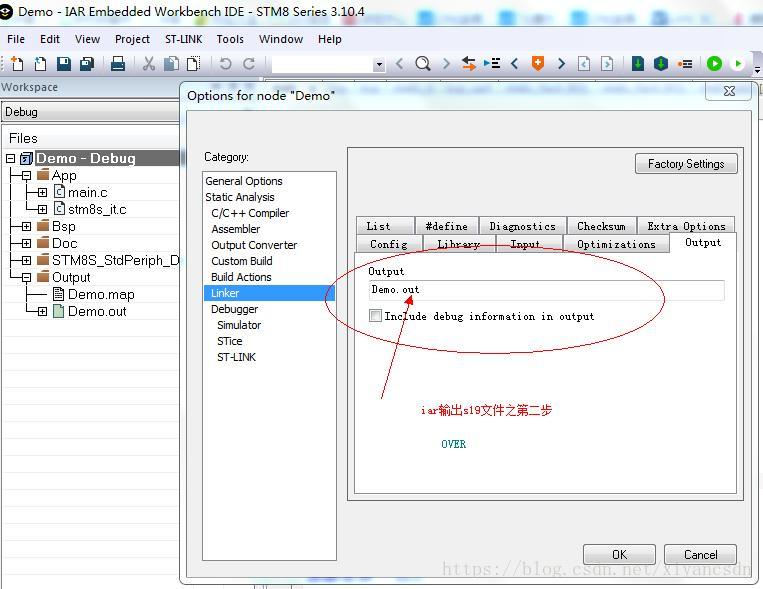Click Cancel in the Options dialog

(x=700, y=554)
